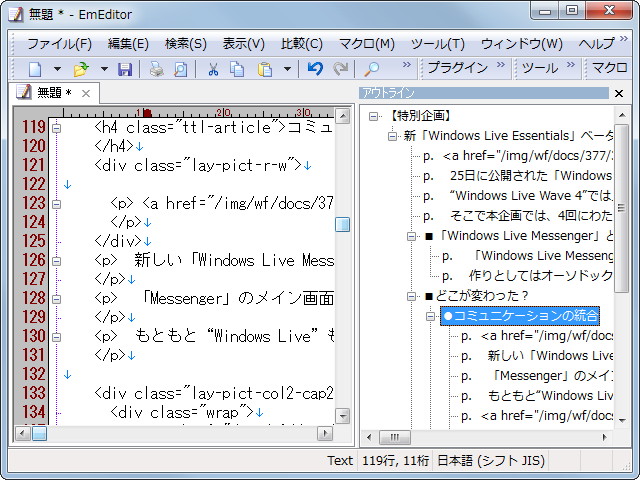640x480 pixels.
Task: Select the ●コミュニケーションの統合 outline item
Action: click(x=520, y=316)
